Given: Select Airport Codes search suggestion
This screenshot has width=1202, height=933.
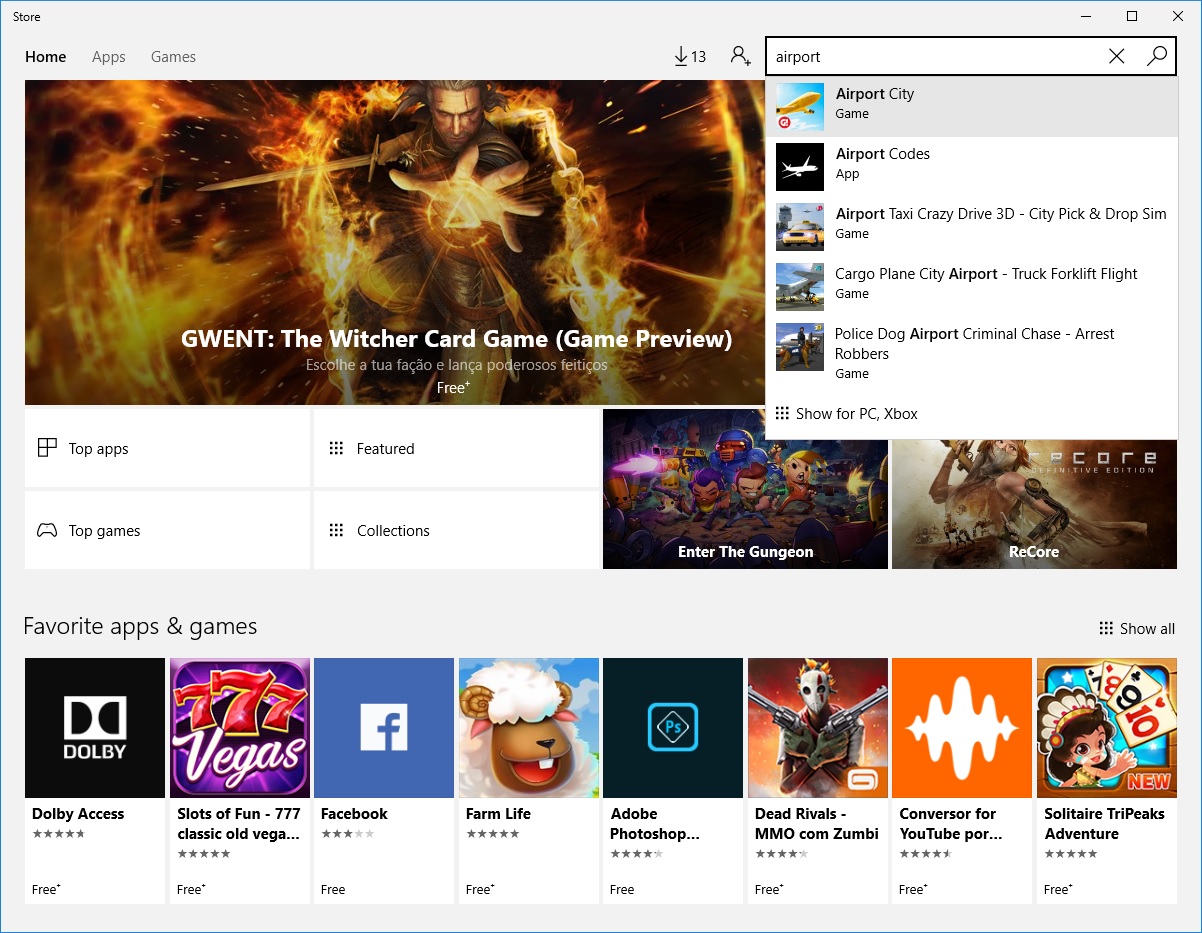Looking at the screenshot, I should 972,166.
